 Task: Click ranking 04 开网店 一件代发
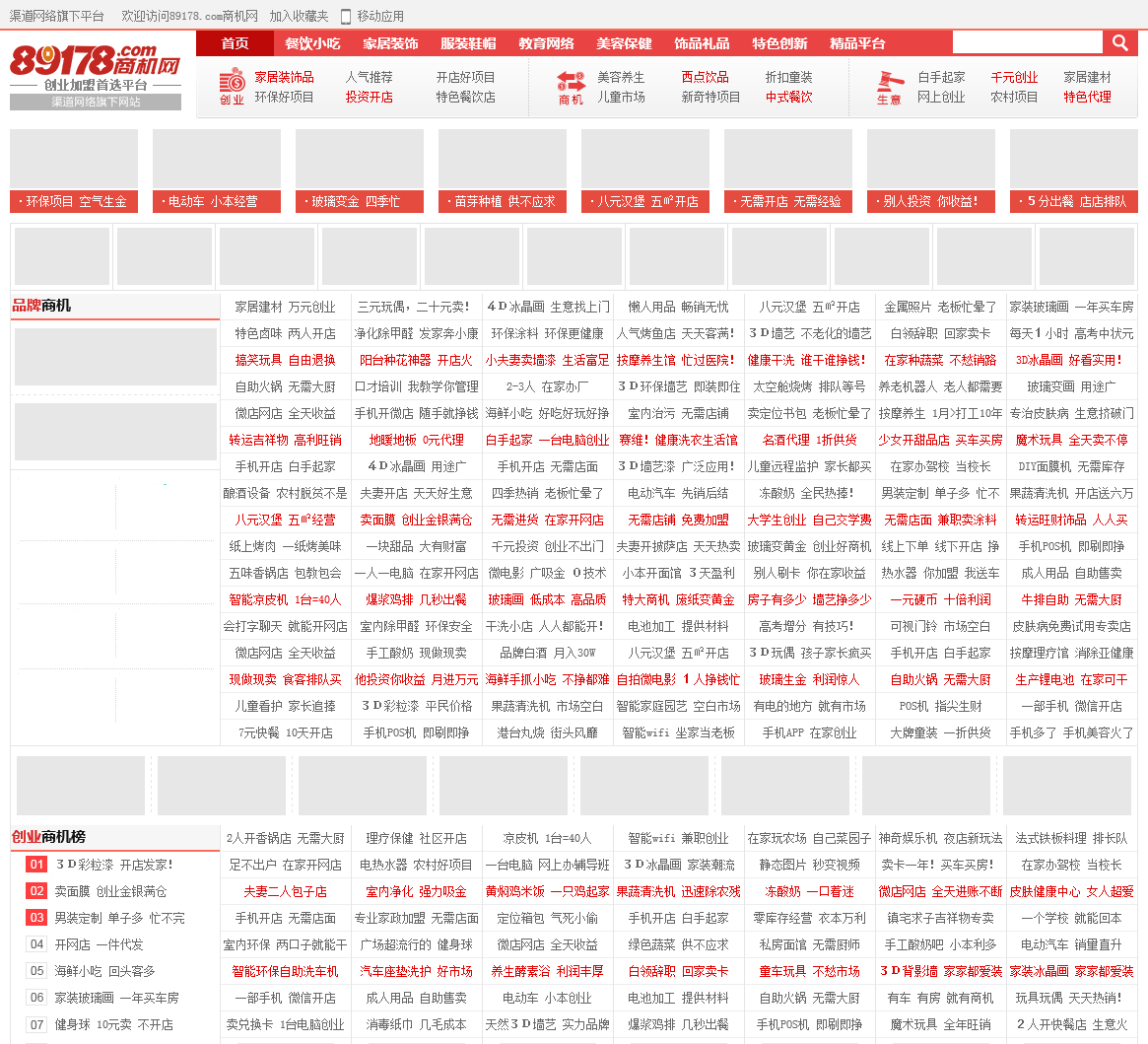(99, 944)
